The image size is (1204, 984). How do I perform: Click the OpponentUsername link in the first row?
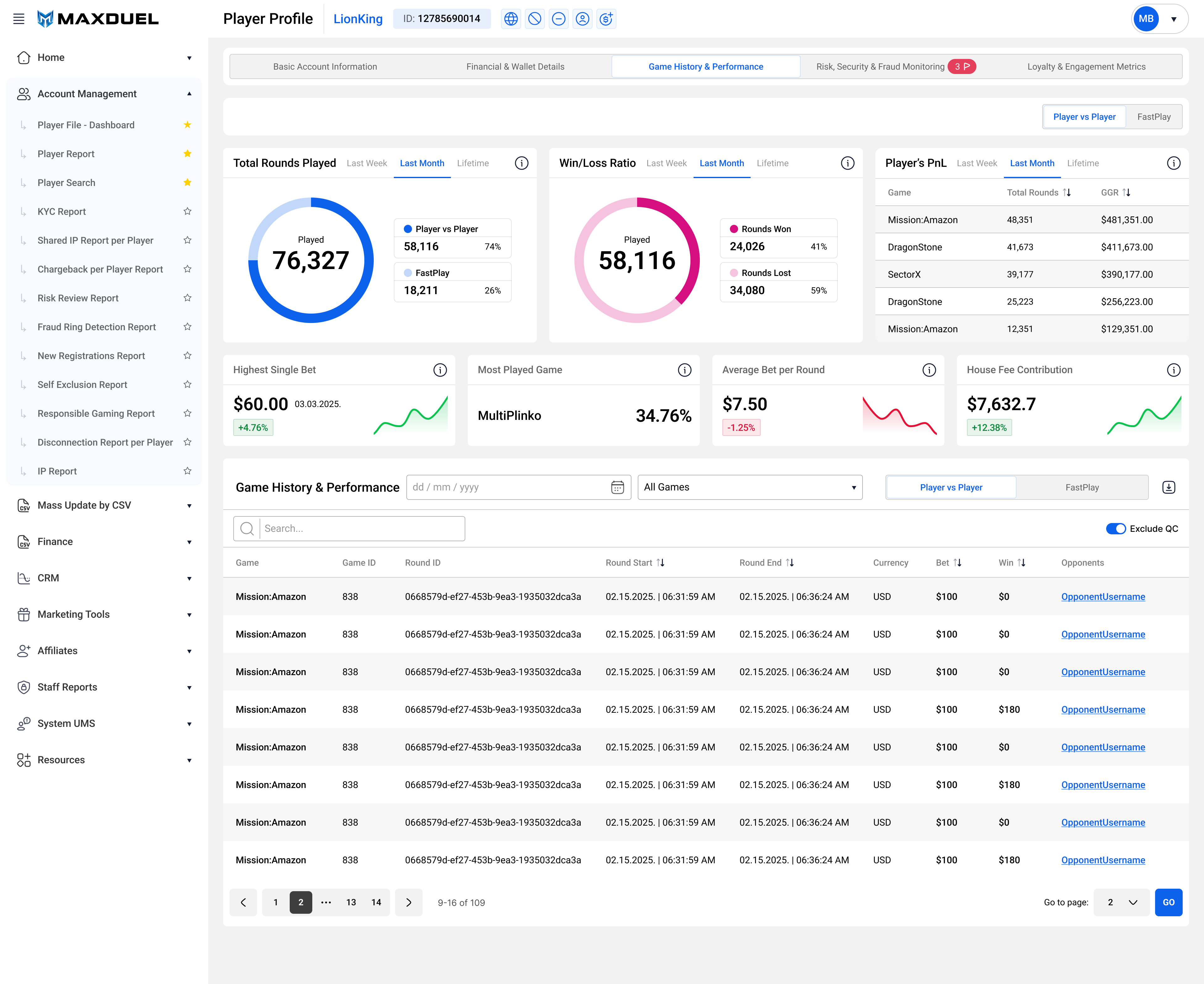coord(1103,596)
